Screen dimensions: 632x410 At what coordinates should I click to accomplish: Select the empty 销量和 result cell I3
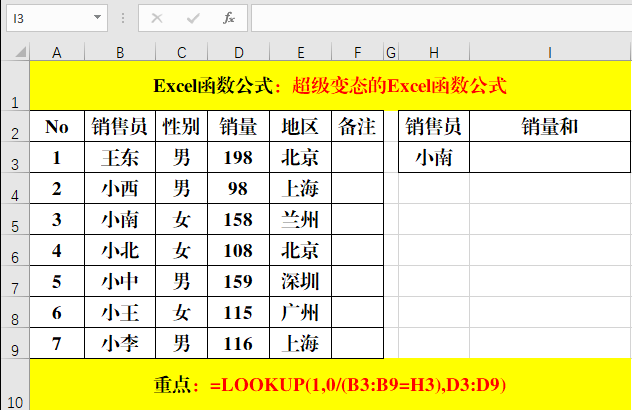coord(550,157)
